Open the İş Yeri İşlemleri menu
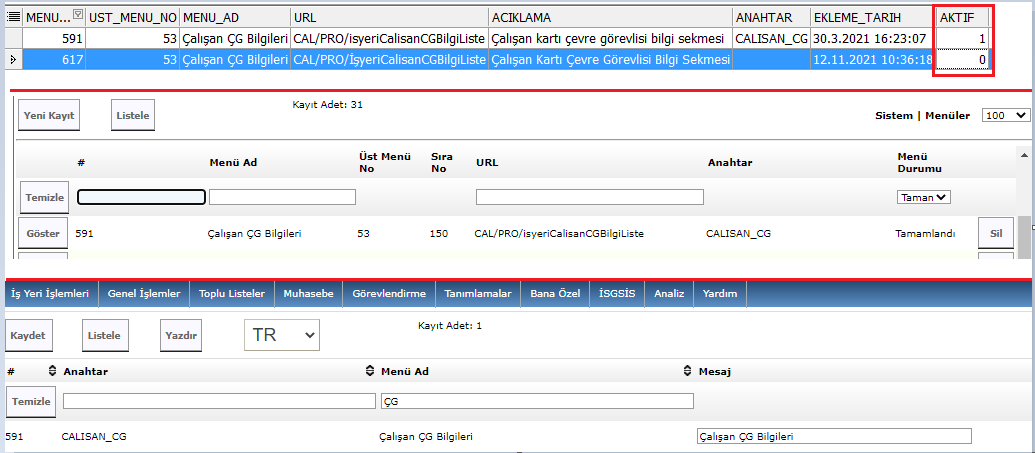 point(50,293)
